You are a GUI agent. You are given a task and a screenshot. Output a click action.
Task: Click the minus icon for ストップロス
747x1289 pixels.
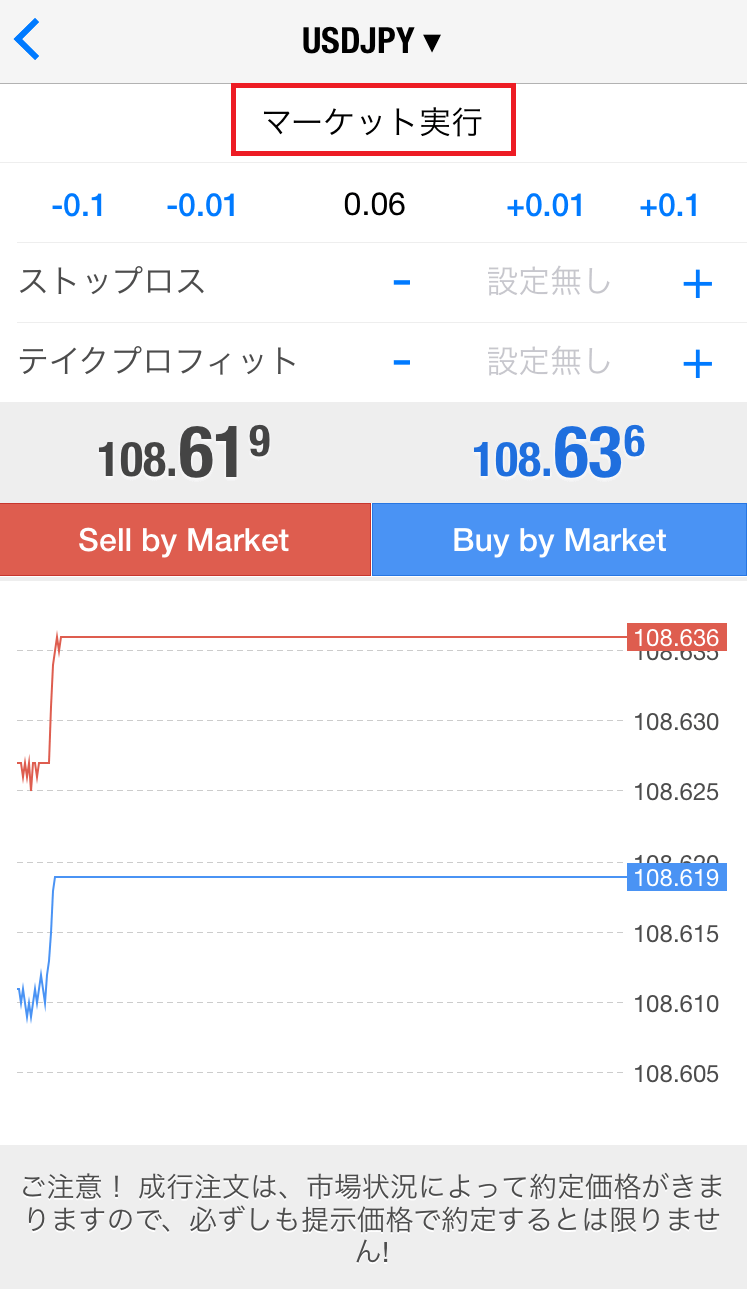click(x=402, y=283)
